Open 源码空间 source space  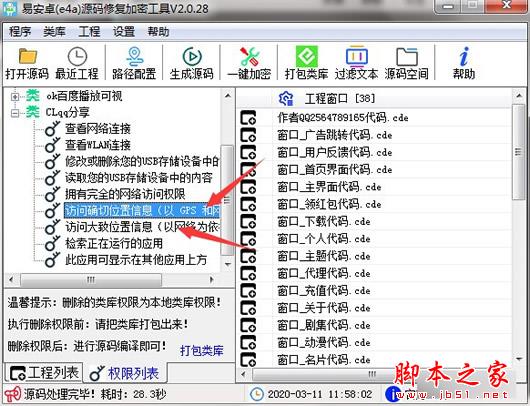coord(406,63)
